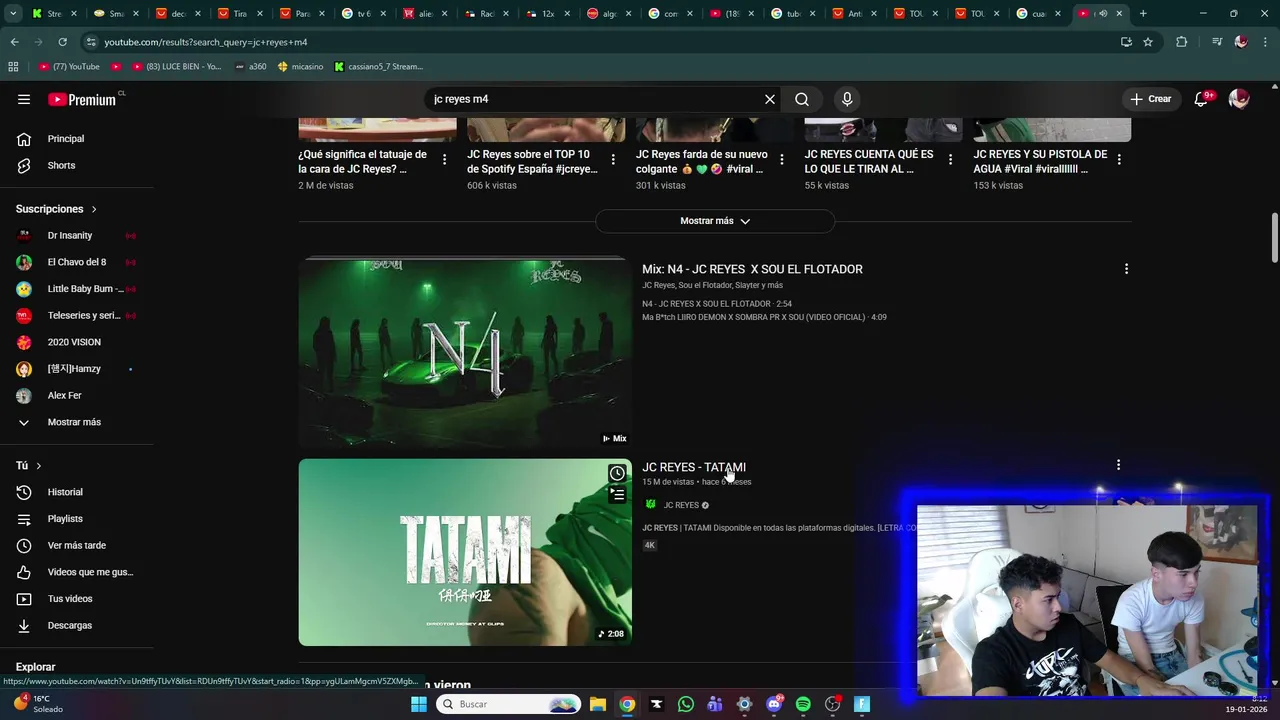Switch to the 'tv 6' browser tab

pos(364,14)
